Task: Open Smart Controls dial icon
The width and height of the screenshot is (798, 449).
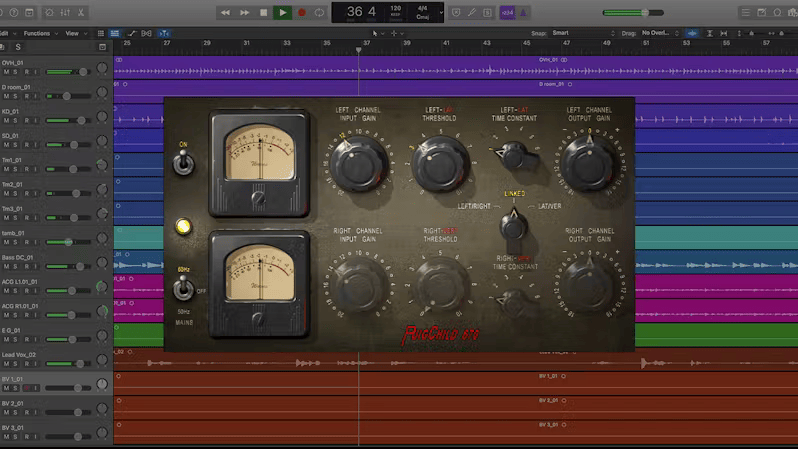Action: coord(49,12)
